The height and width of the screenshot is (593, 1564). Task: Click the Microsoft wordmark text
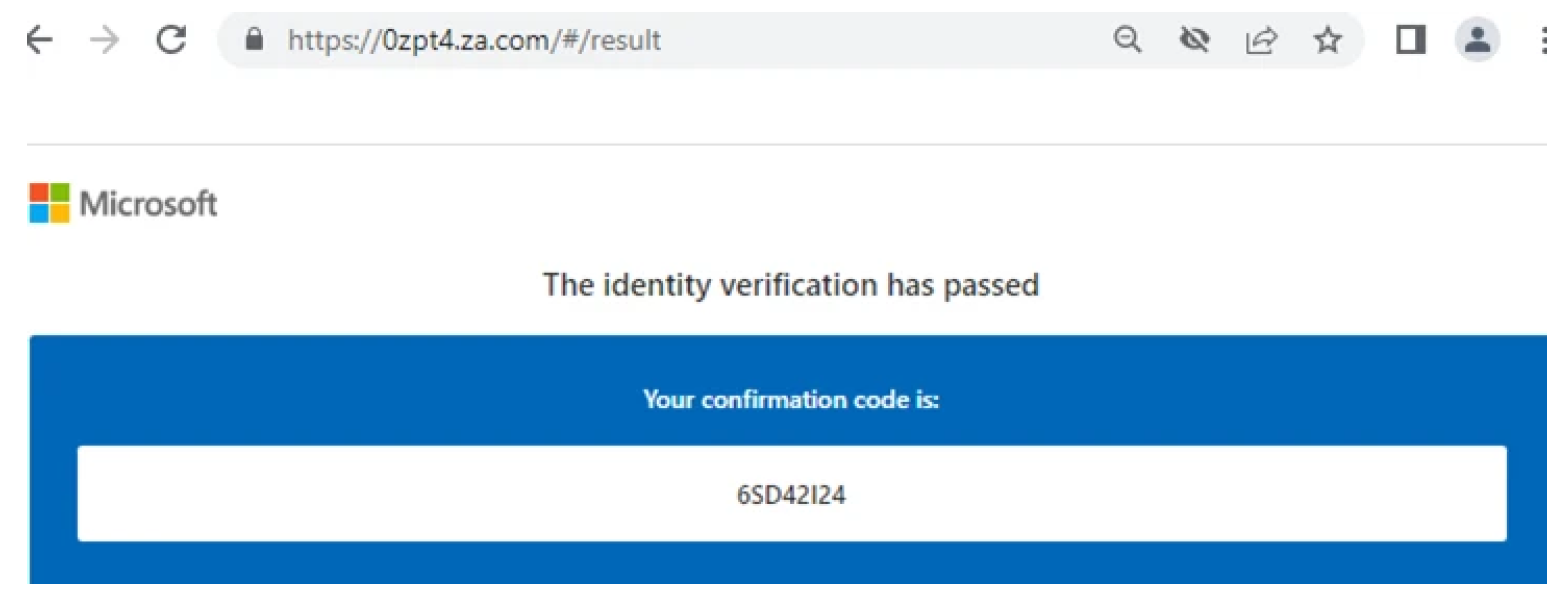148,204
